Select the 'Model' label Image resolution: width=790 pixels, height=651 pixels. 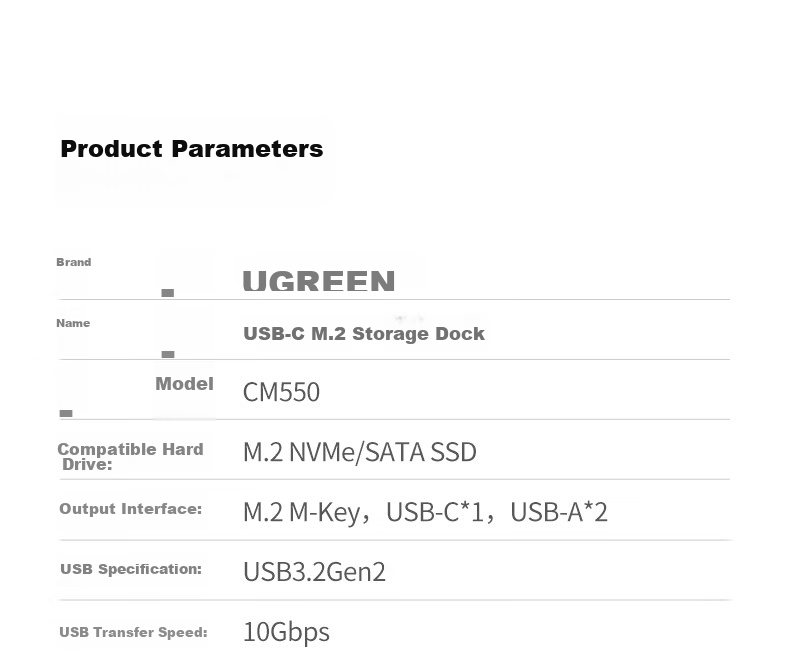coord(184,384)
